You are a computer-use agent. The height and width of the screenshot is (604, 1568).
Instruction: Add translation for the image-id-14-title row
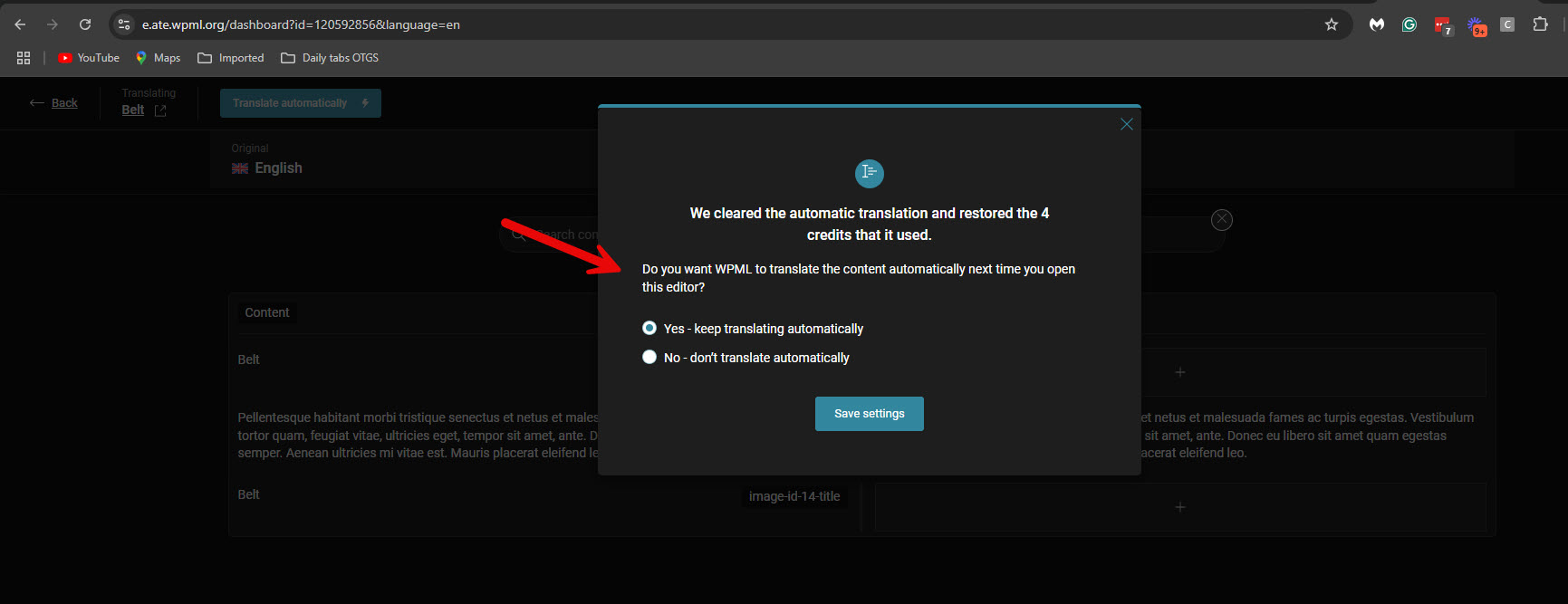[x=1180, y=507]
